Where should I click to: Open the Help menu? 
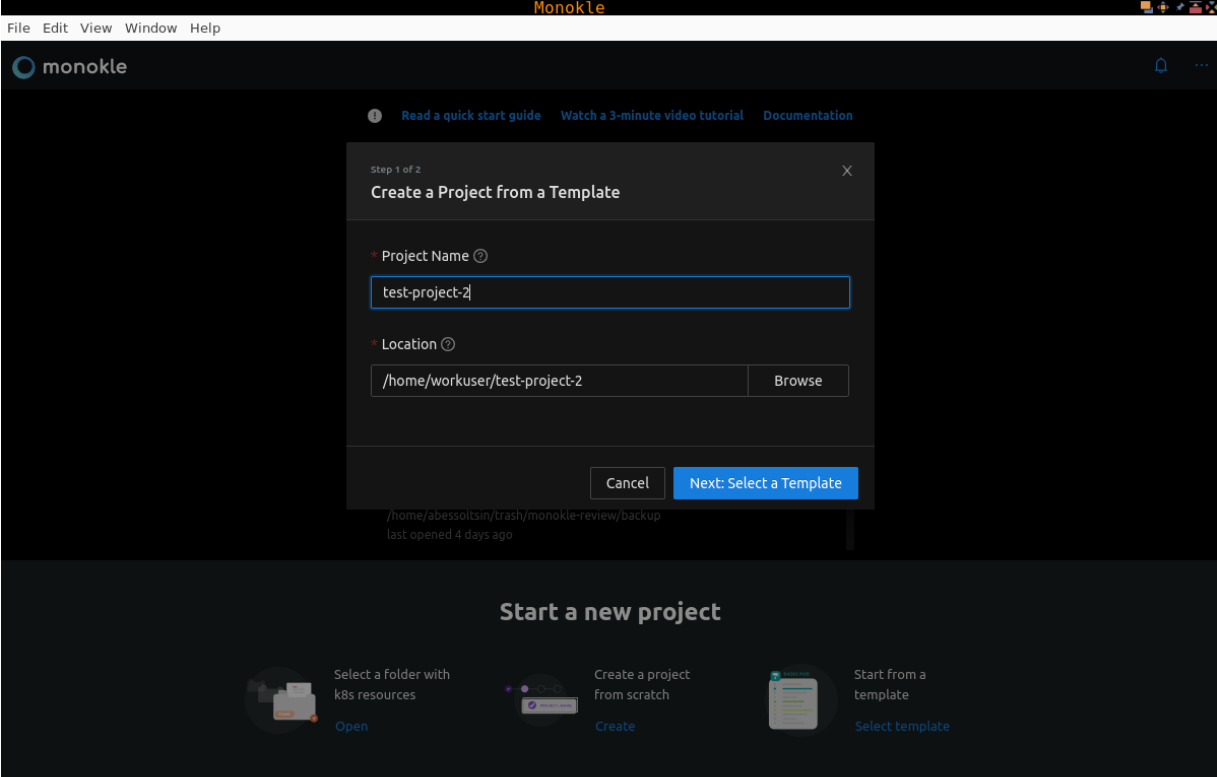[x=205, y=28]
